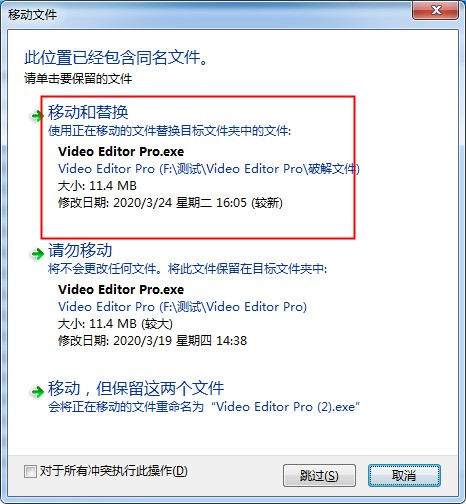Click the 取消 button
Viewport: 466px width, 504px height.
click(404, 475)
